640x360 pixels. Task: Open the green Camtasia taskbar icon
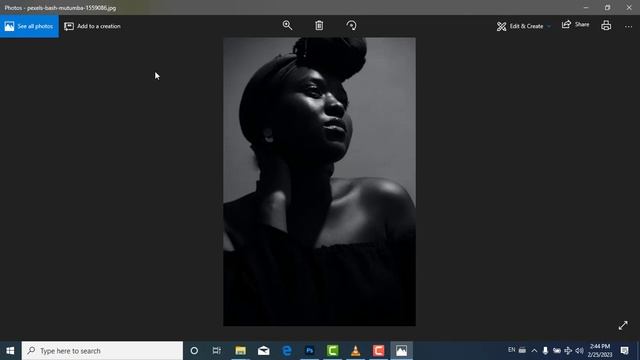pos(333,351)
